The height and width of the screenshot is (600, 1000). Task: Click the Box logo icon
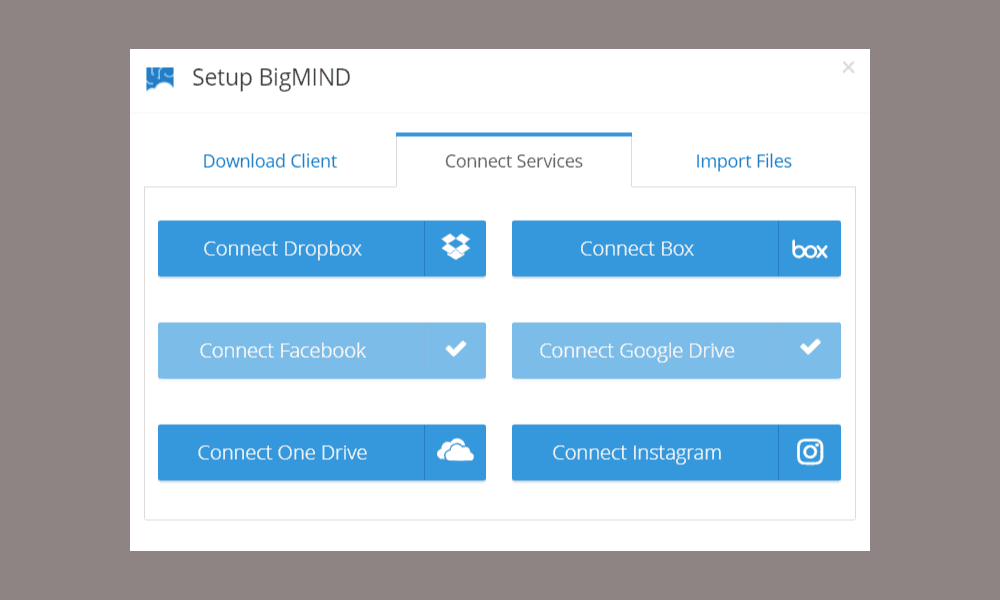[809, 249]
